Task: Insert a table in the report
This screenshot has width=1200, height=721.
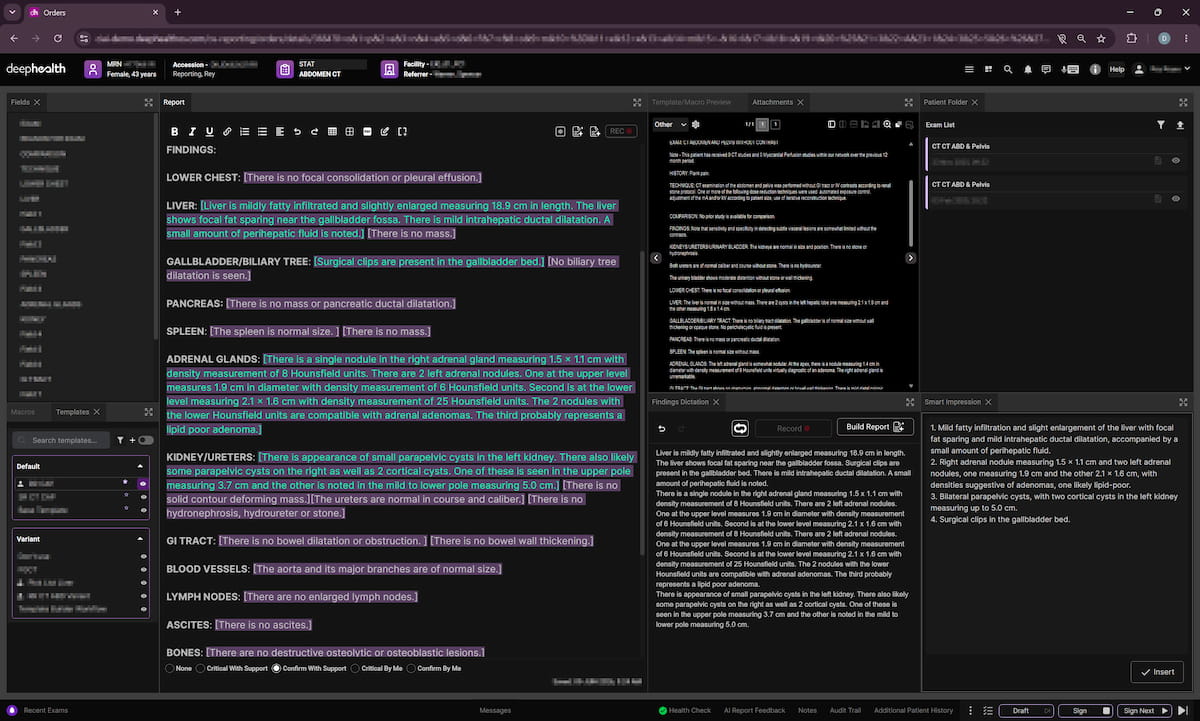Action: point(332,131)
